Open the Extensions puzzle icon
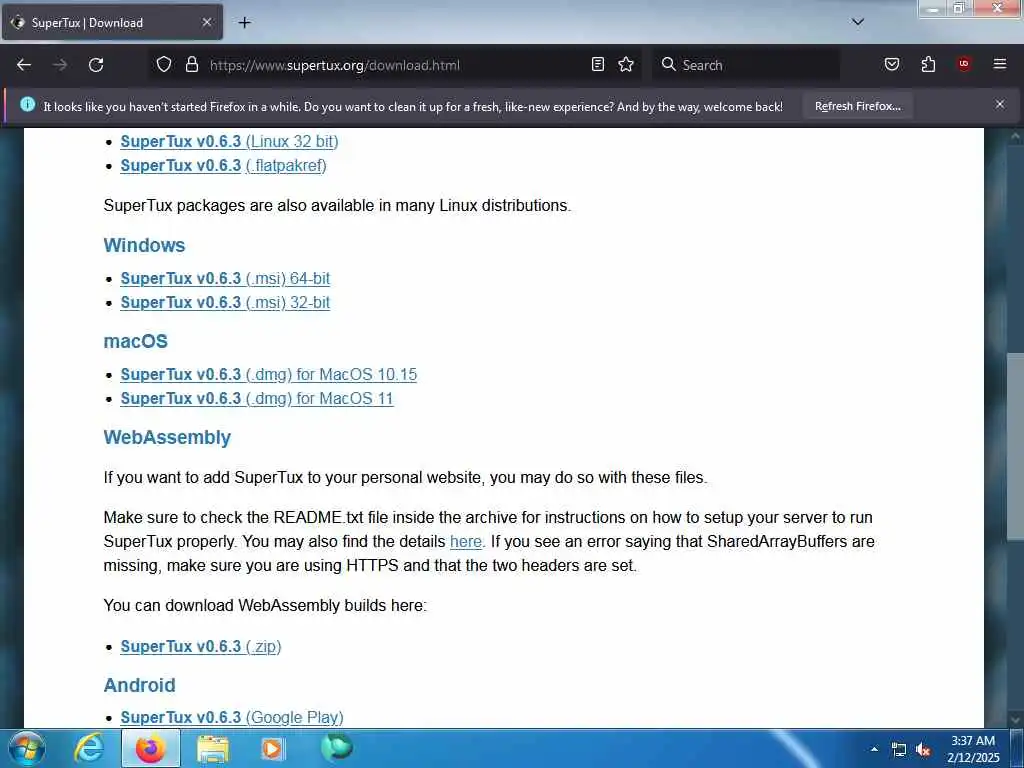Viewport: 1024px width, 768px height. pos(928,64)
